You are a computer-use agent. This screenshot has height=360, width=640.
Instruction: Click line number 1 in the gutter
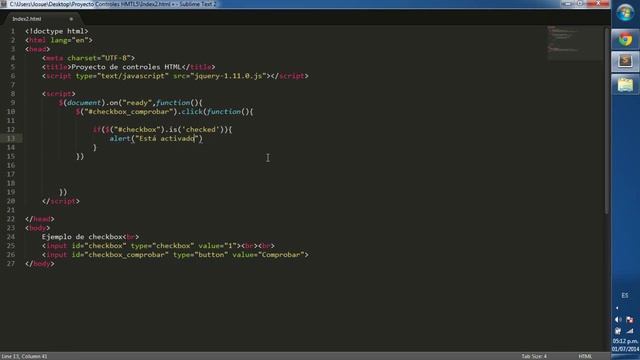13,31
